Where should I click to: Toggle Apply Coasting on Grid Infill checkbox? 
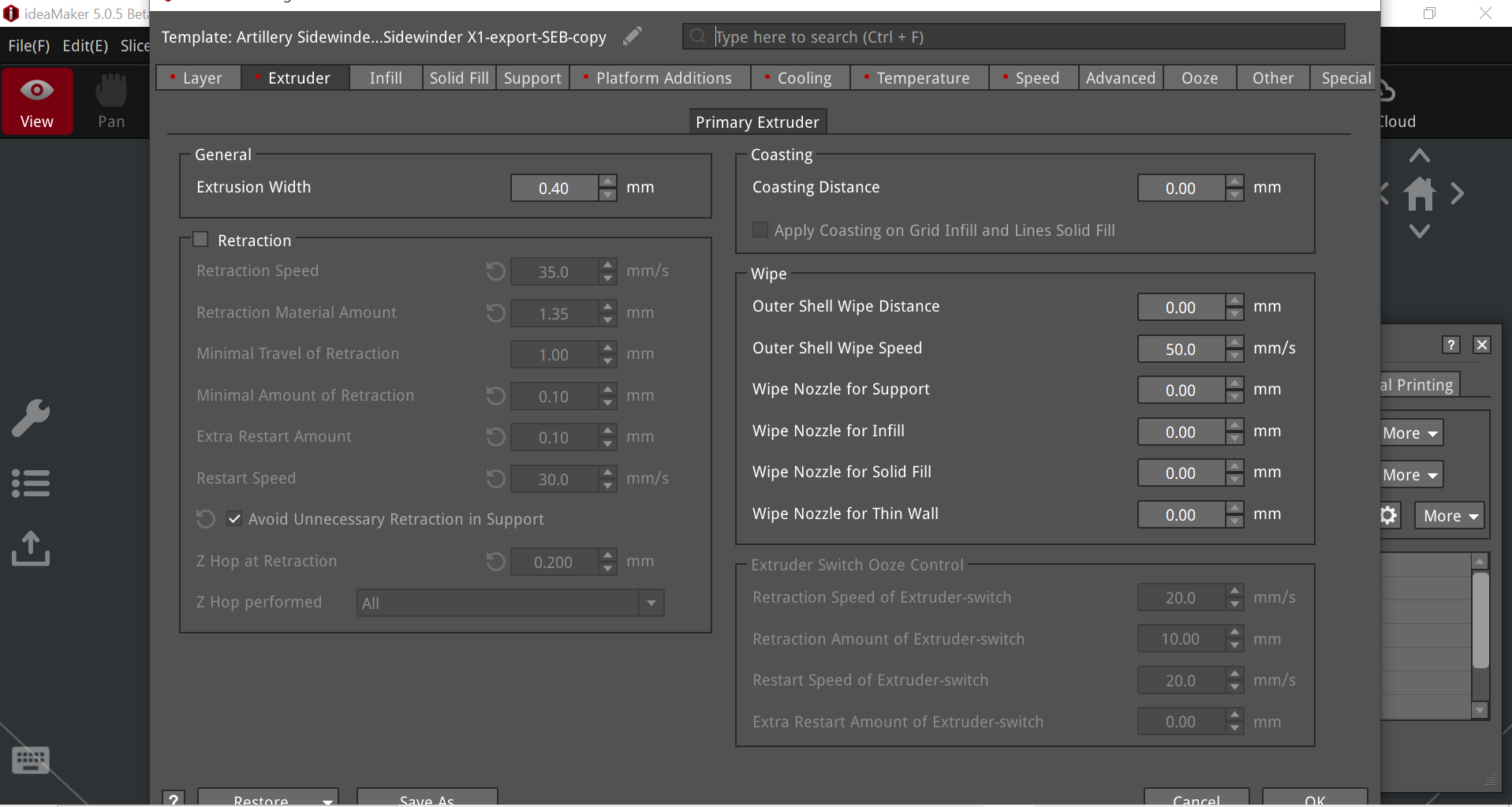760,230
